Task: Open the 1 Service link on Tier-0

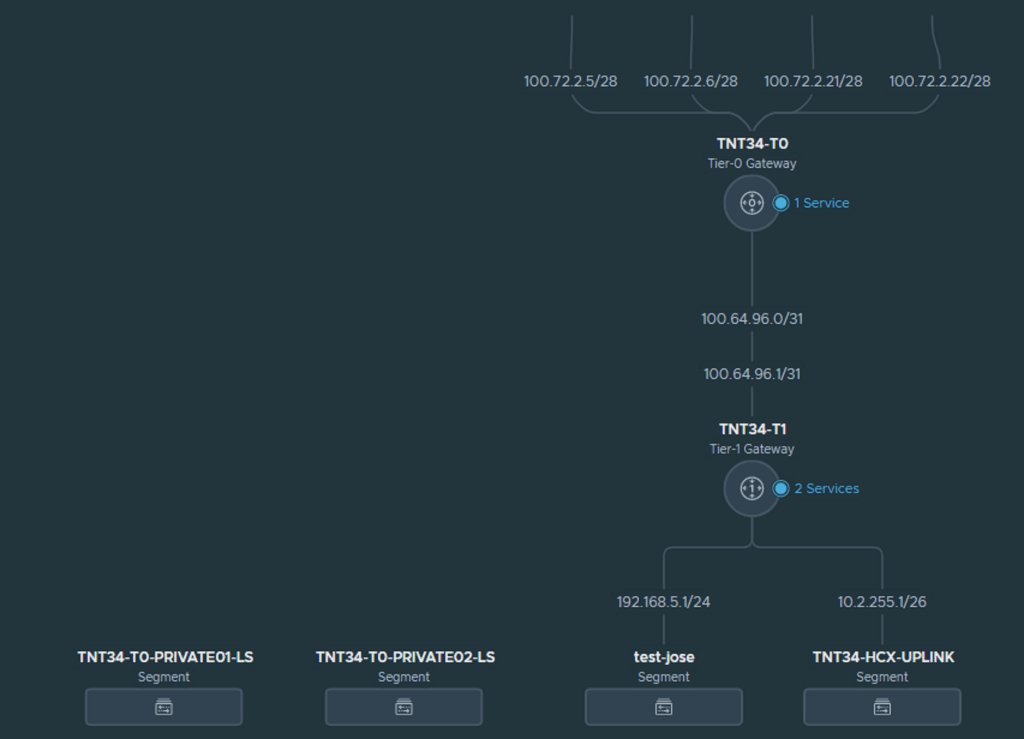Action: tap(821, 203)
